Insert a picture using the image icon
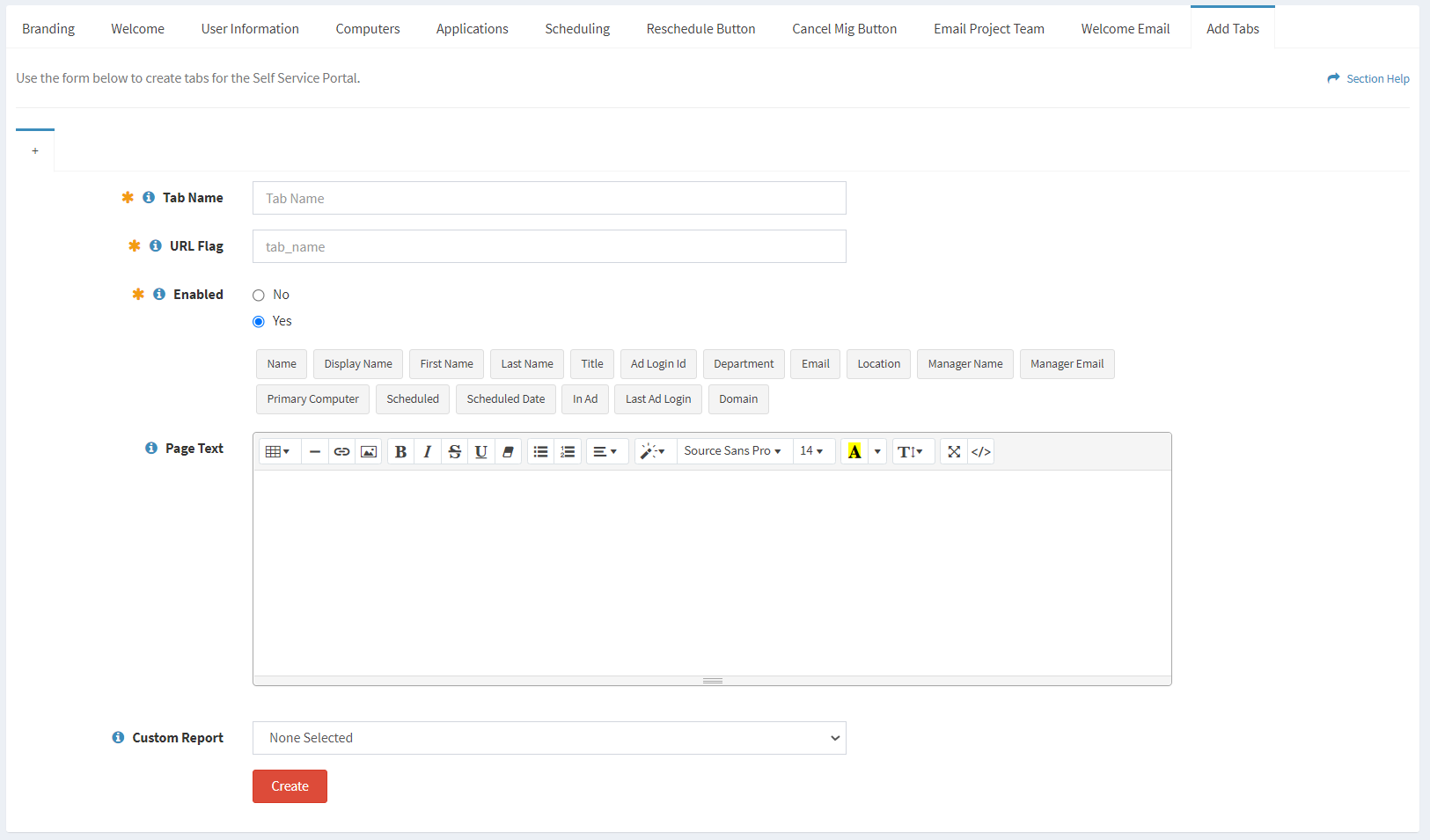 coord(368,451)
